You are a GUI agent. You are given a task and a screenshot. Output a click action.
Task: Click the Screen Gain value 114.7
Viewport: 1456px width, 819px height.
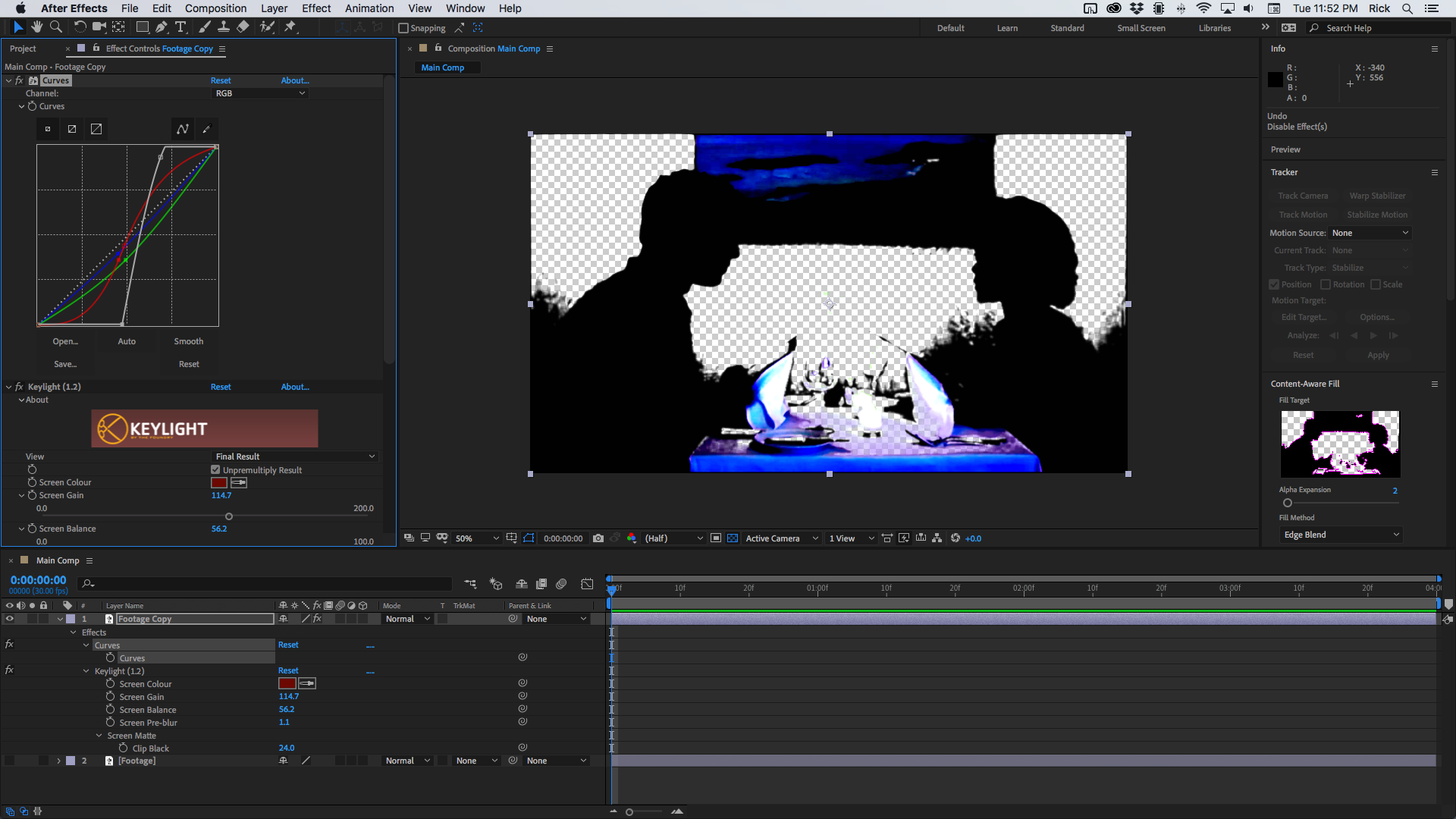[221, 495]
